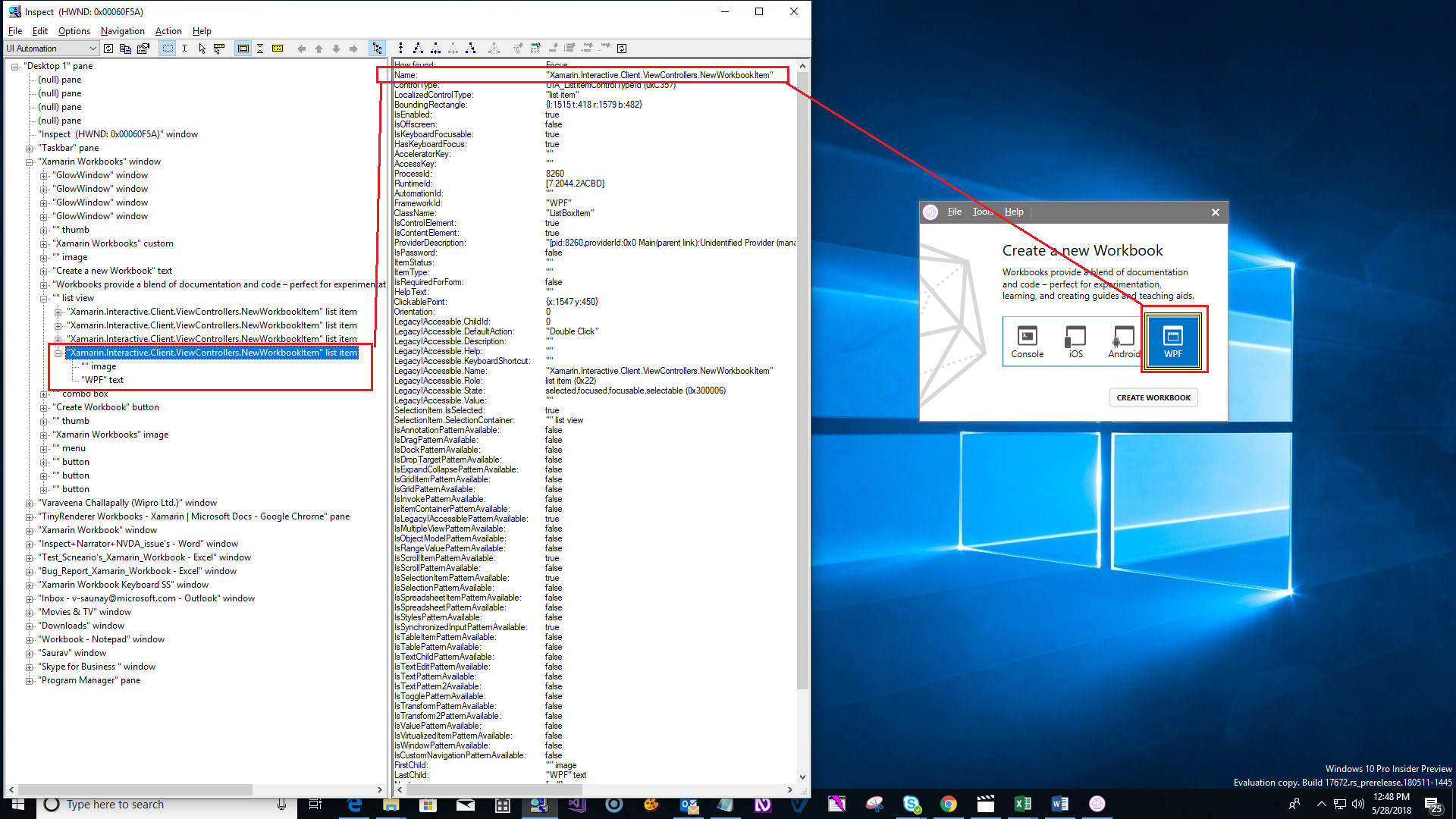Click the Navigate to Parent tree icon
Screen dimensions: 1456x819
pos(400,49)
